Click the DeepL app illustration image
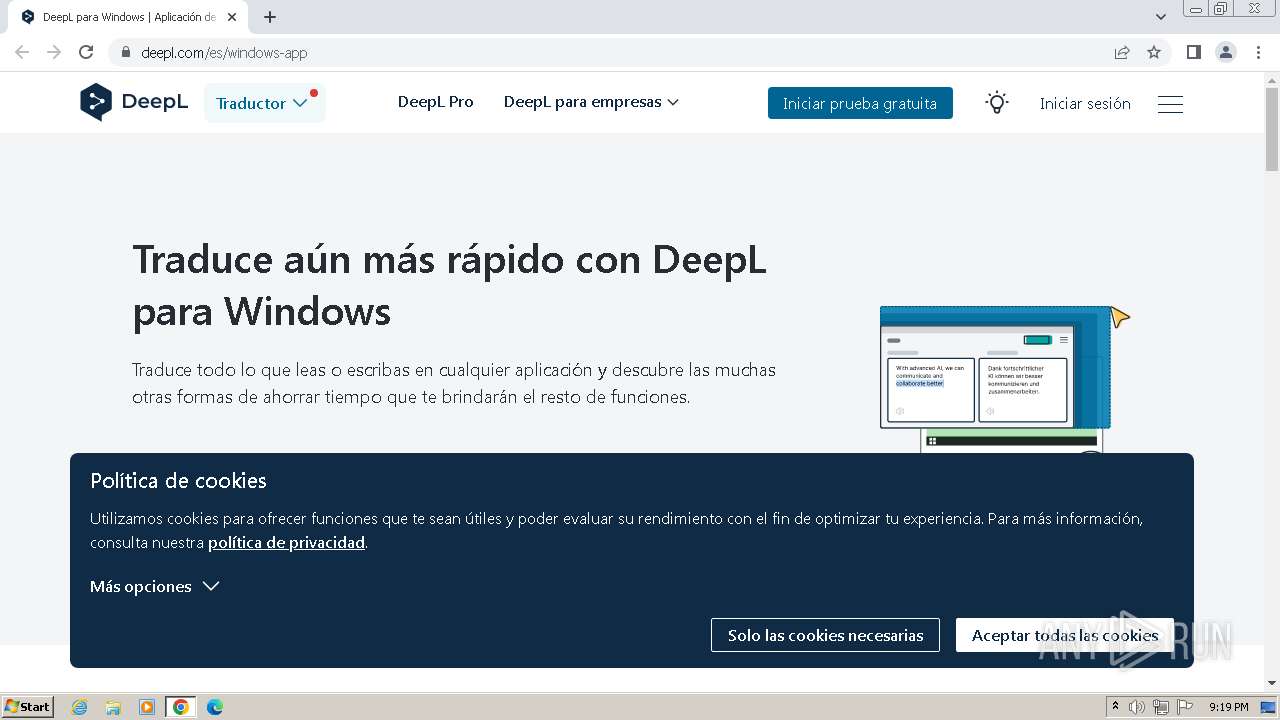 [x=1004, y=380]
